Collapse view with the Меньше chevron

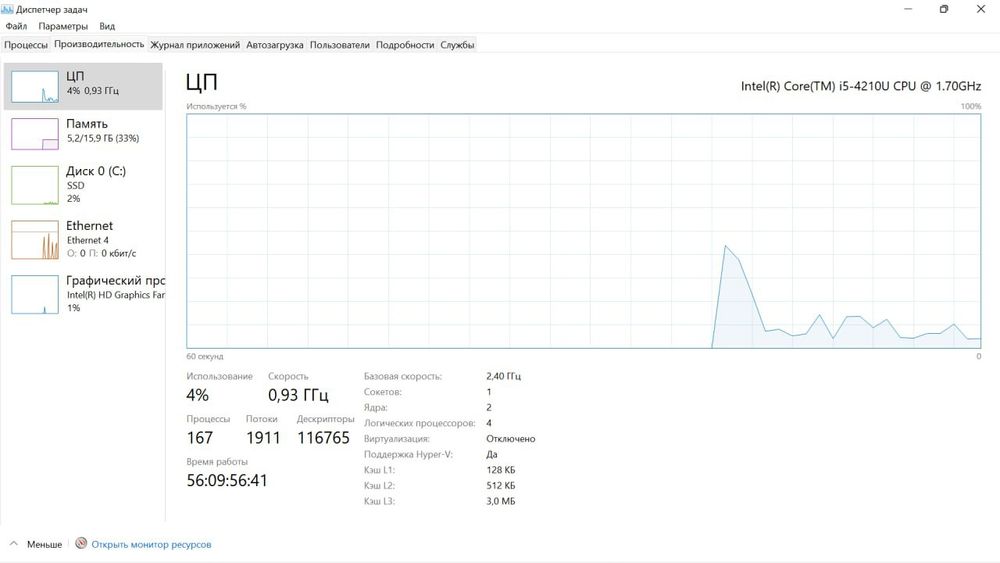pyautogui.click(x=13, y=544)
